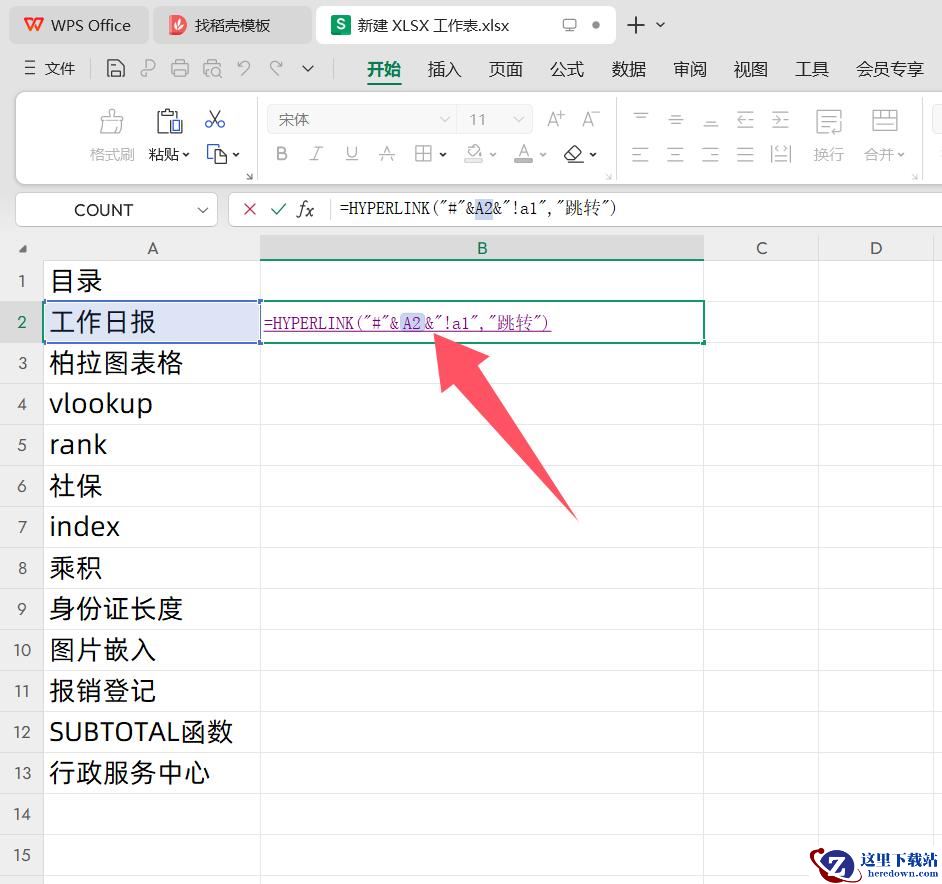
Task: Click the new tab plus button
Action: tap(636, 25)
